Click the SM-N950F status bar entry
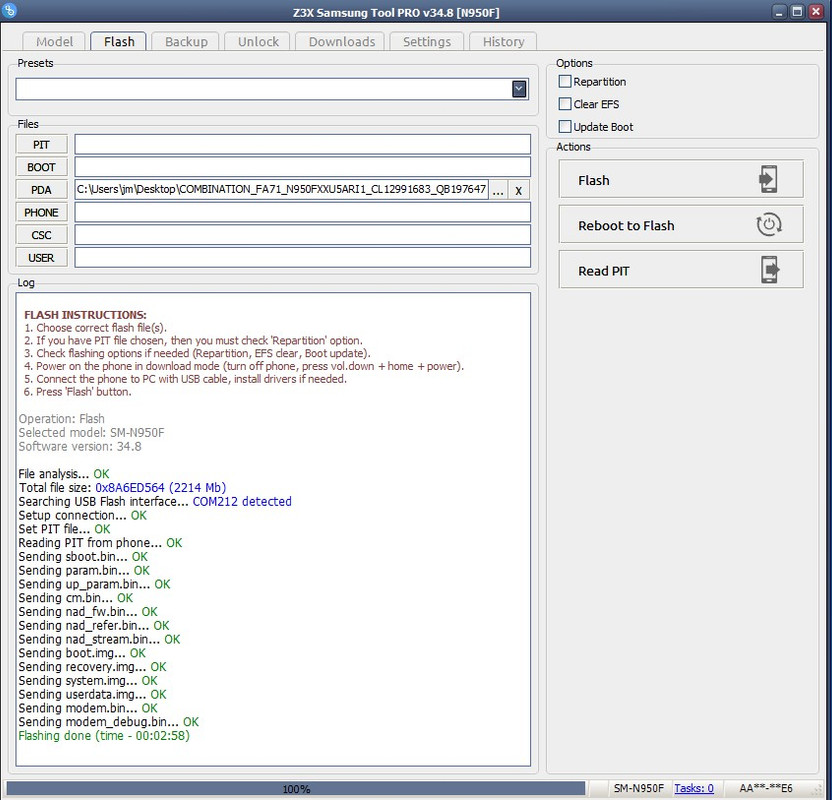 tap(638, 788)
